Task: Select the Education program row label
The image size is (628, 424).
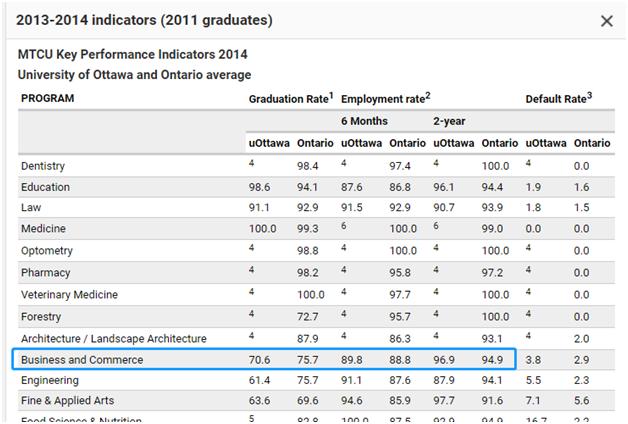Action: coord(46,187)
